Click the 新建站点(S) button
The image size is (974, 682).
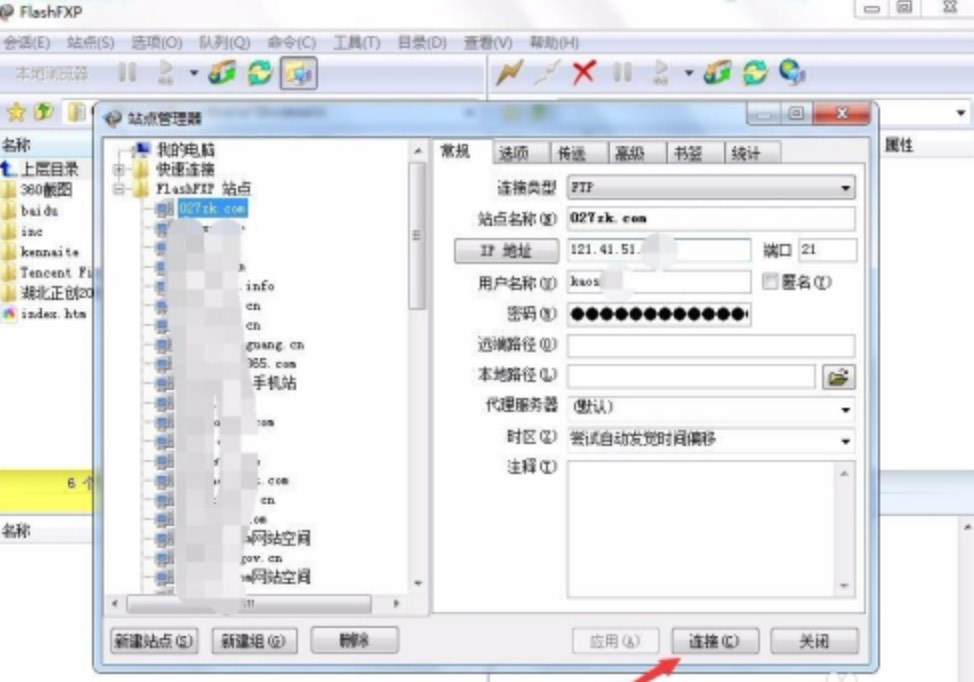tap(154, 641)
